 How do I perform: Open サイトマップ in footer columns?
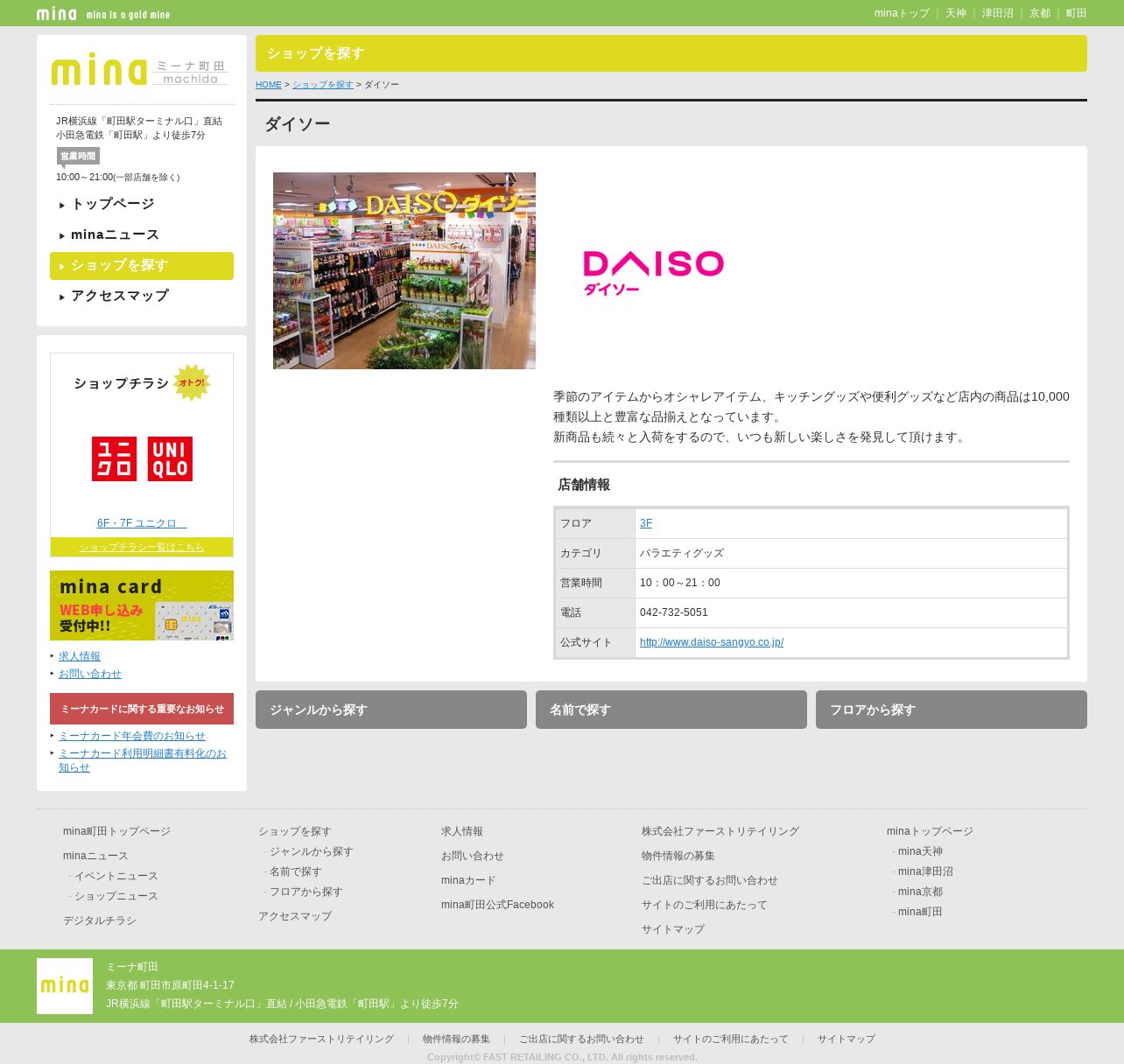(673, 929)
